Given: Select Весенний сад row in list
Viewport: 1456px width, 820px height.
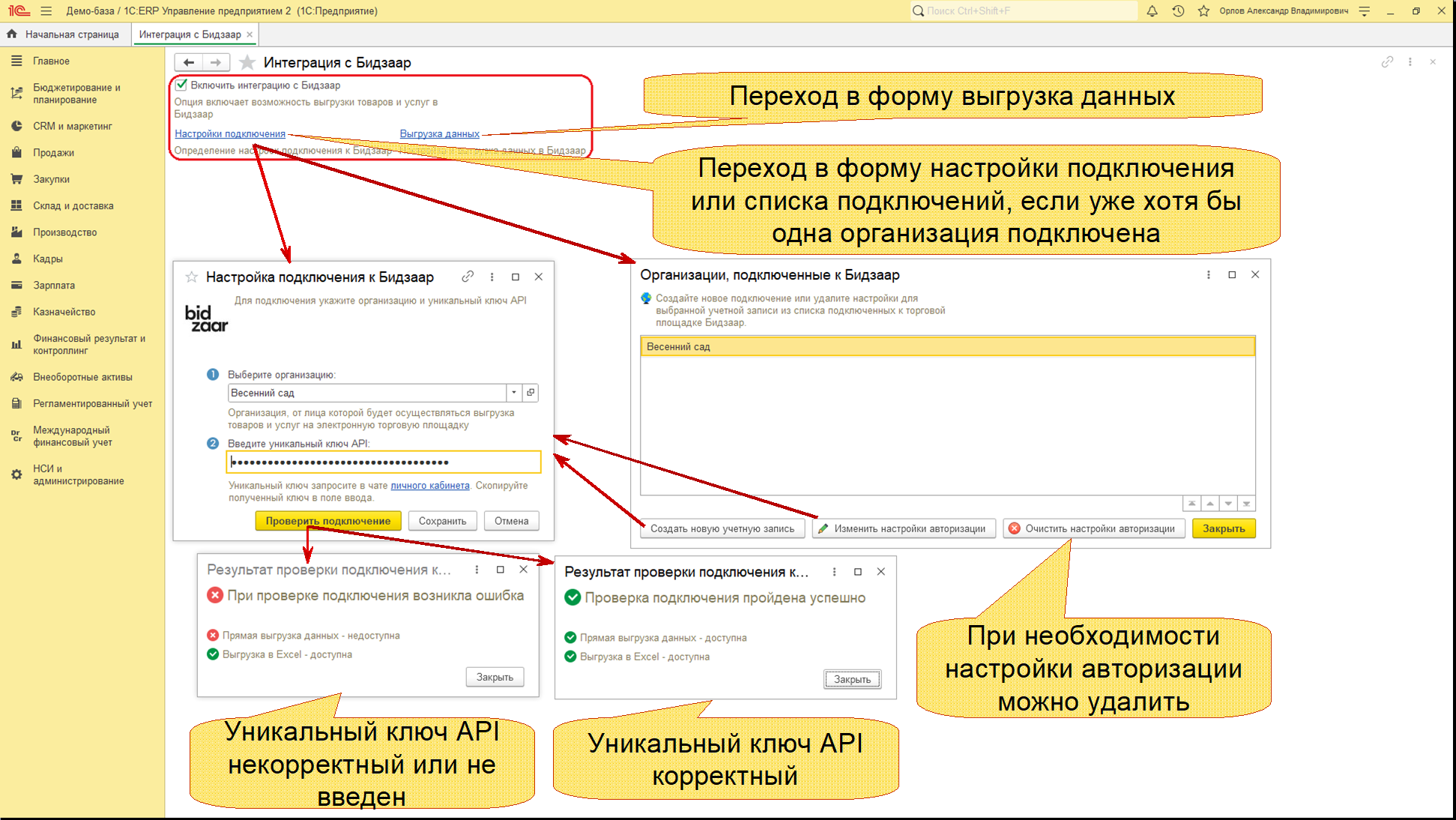Looking at the screenshot, I should [947, 346].
